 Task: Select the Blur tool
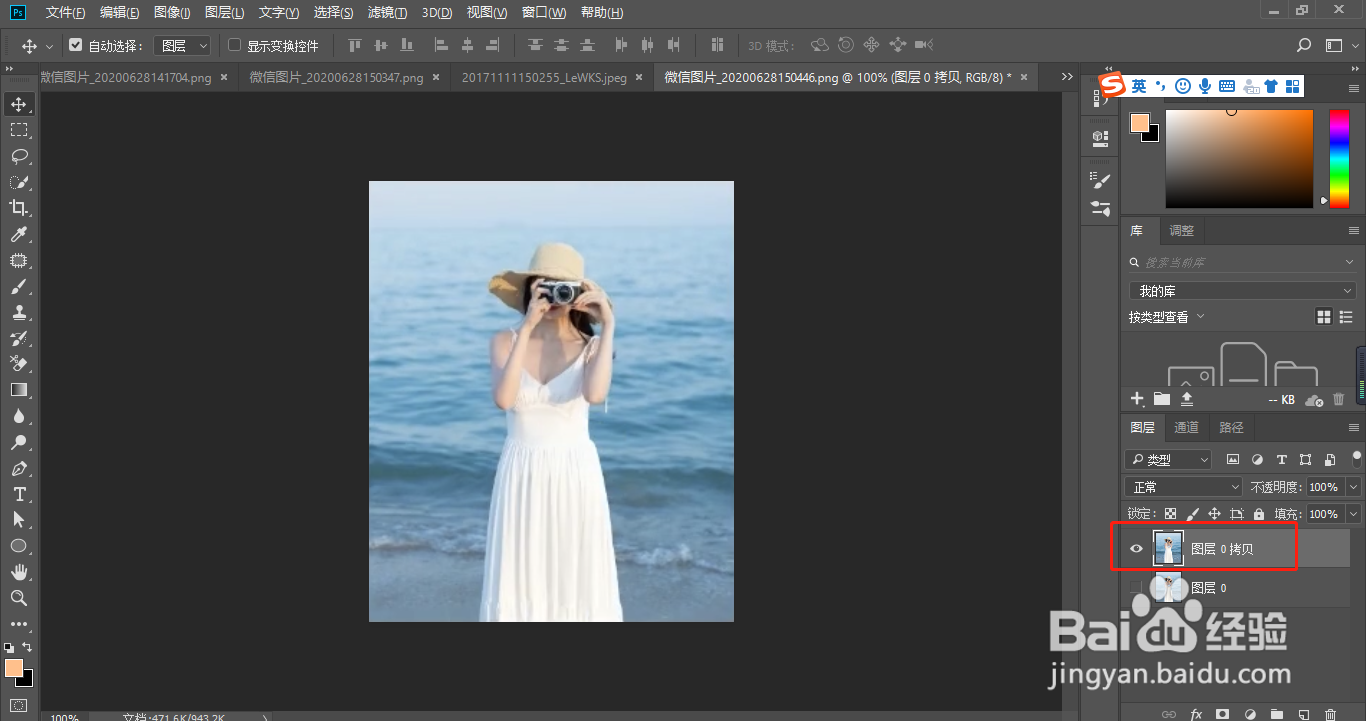coord(19,416)
